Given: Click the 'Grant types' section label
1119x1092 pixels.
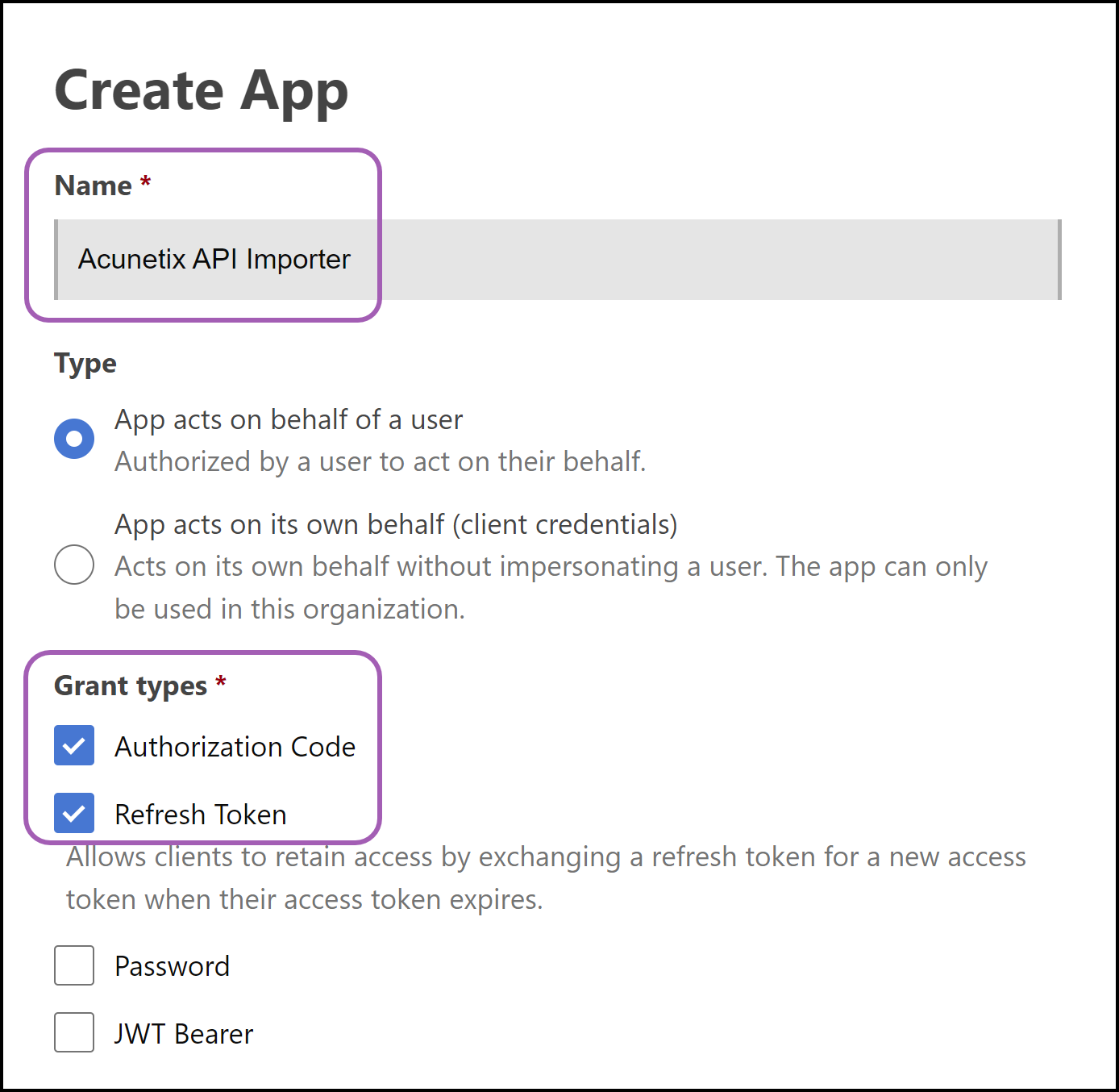Looking at the screenshot, I should (131, 686).
